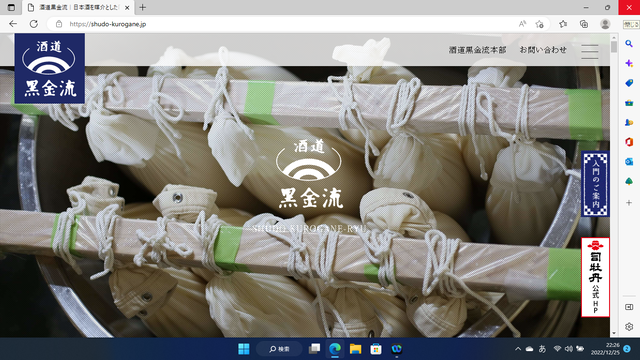This screenshot has height=360, width=640.
Task: Open the sidebar Office icon
Action: pyautogui.click(x=629, y=142)
